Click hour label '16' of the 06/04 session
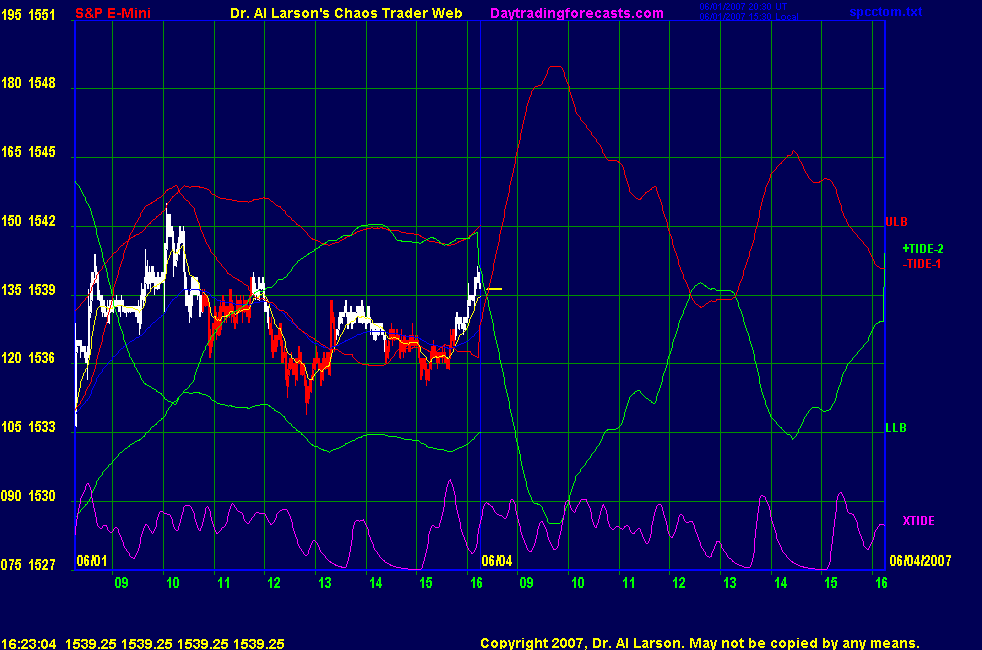 [x=881, y=583]
